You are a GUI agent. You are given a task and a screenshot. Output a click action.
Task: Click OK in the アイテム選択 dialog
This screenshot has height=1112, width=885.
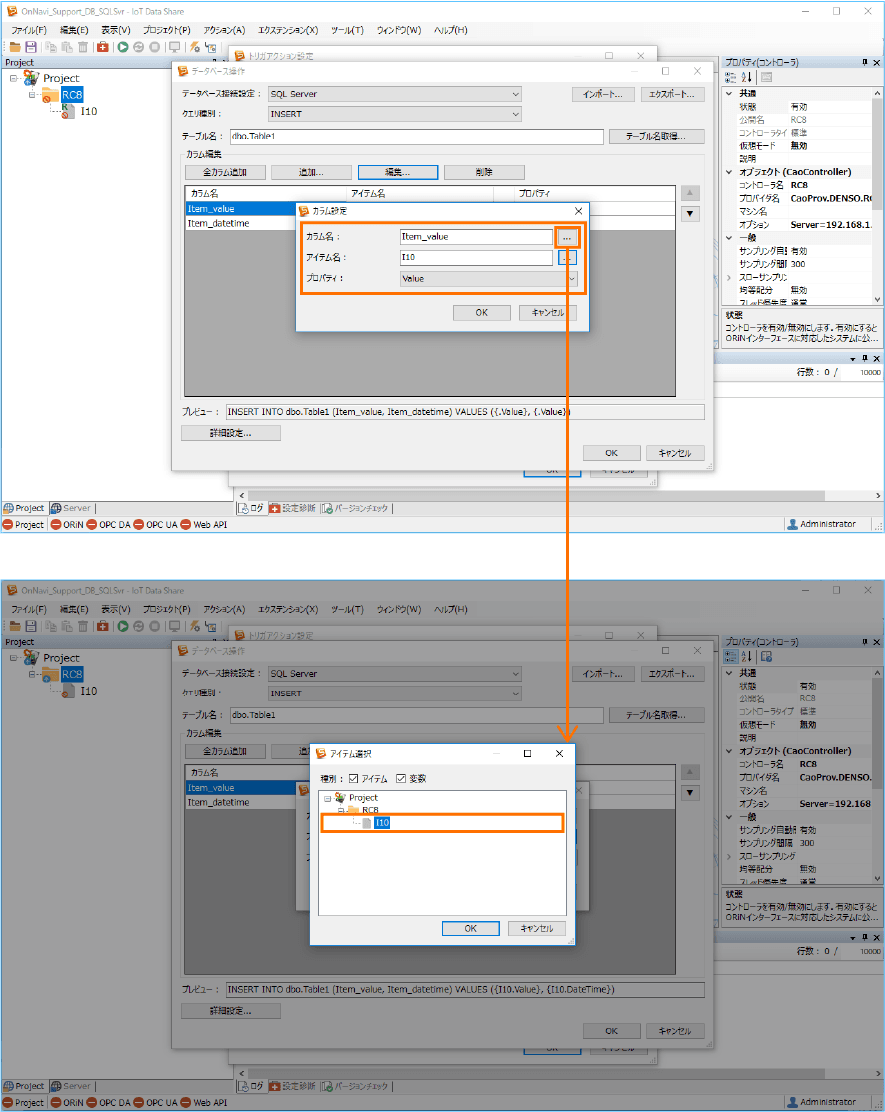pyautogui.click(x=470, y=928)
